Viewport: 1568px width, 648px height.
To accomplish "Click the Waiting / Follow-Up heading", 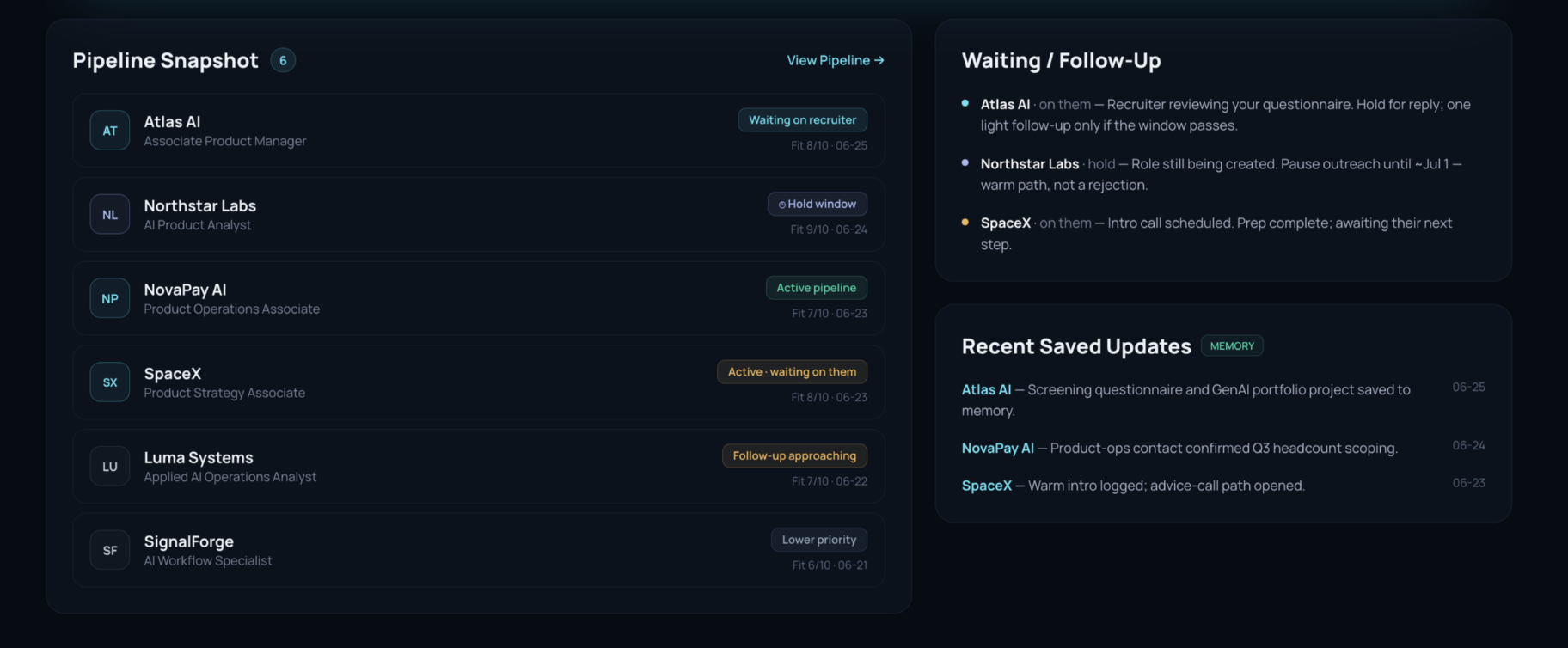I will click(x=1061, y=60).
